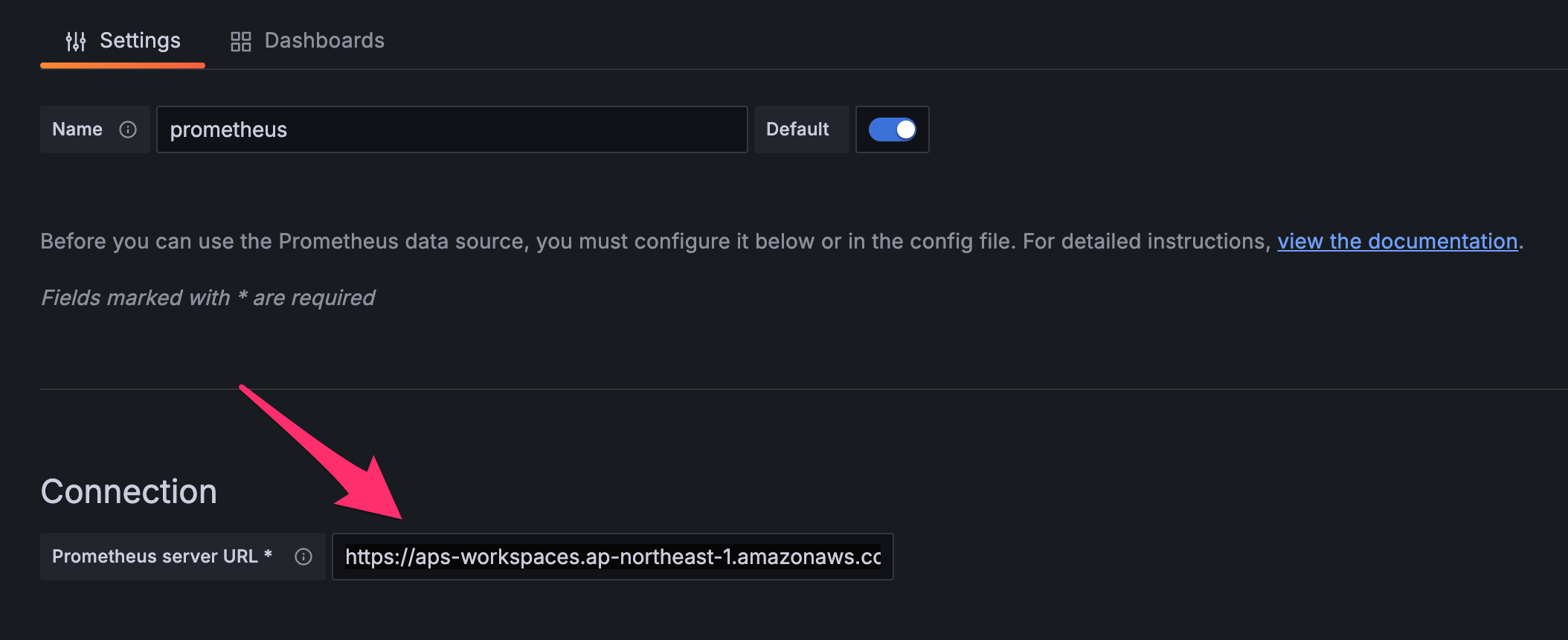Click the "Fields marked with * are required" note

(208, 298)
